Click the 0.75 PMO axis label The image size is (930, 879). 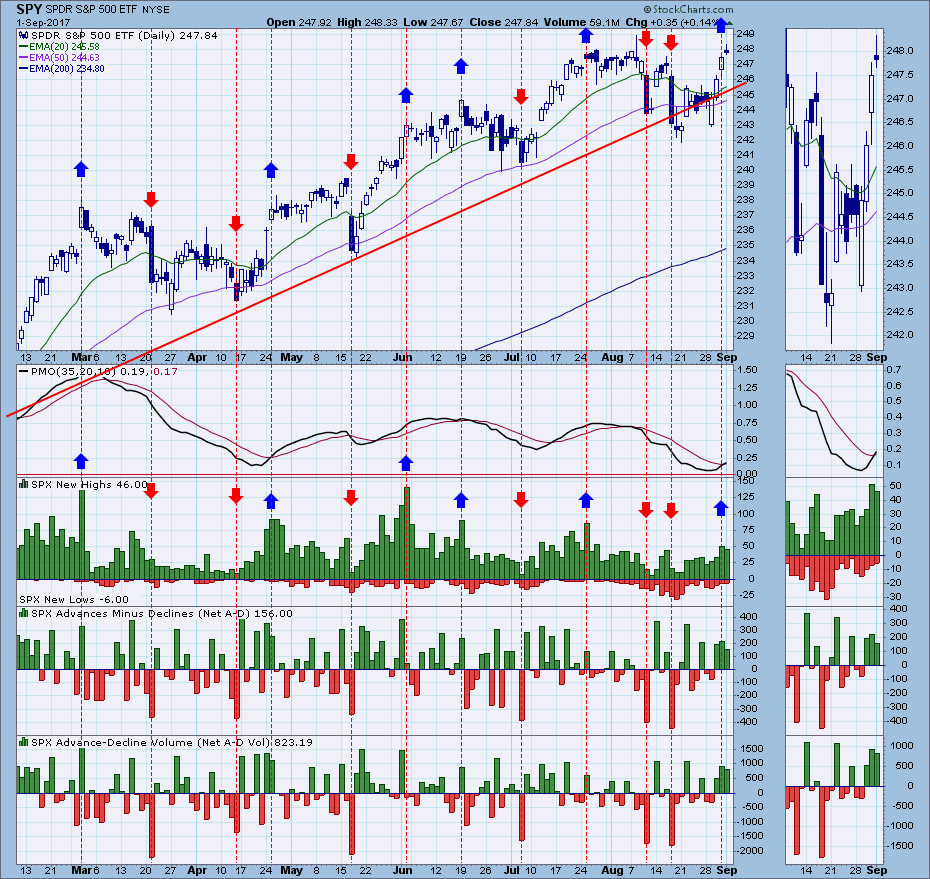(x=747, y=422)
